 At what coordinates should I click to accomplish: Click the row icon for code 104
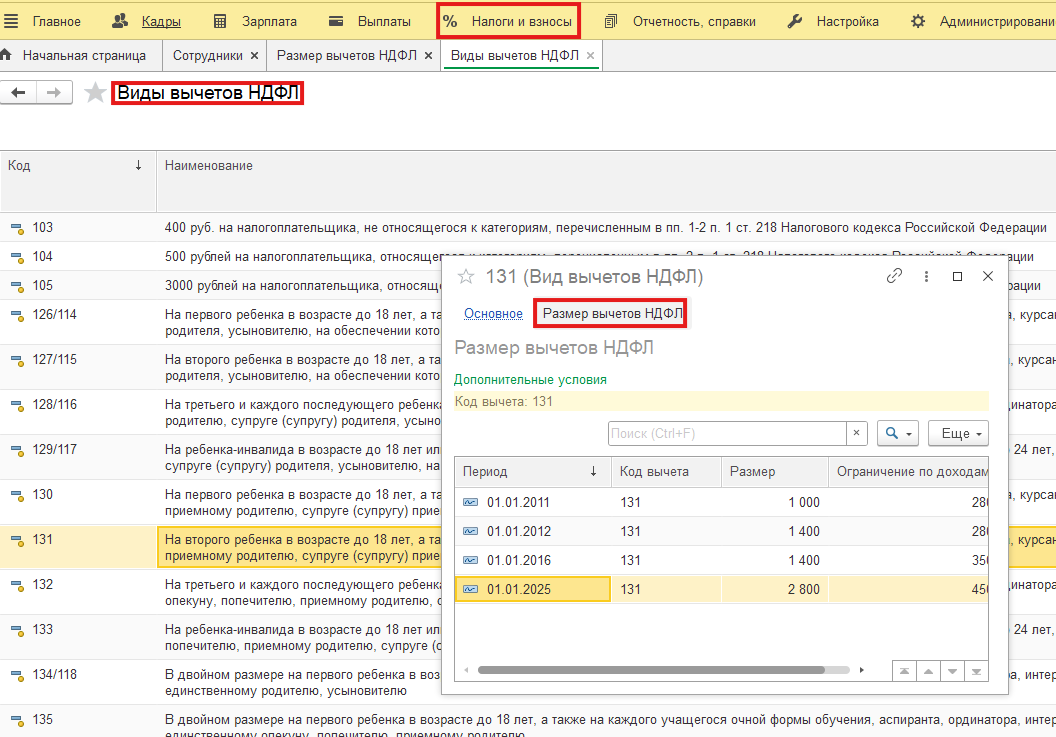click(17, 257)
